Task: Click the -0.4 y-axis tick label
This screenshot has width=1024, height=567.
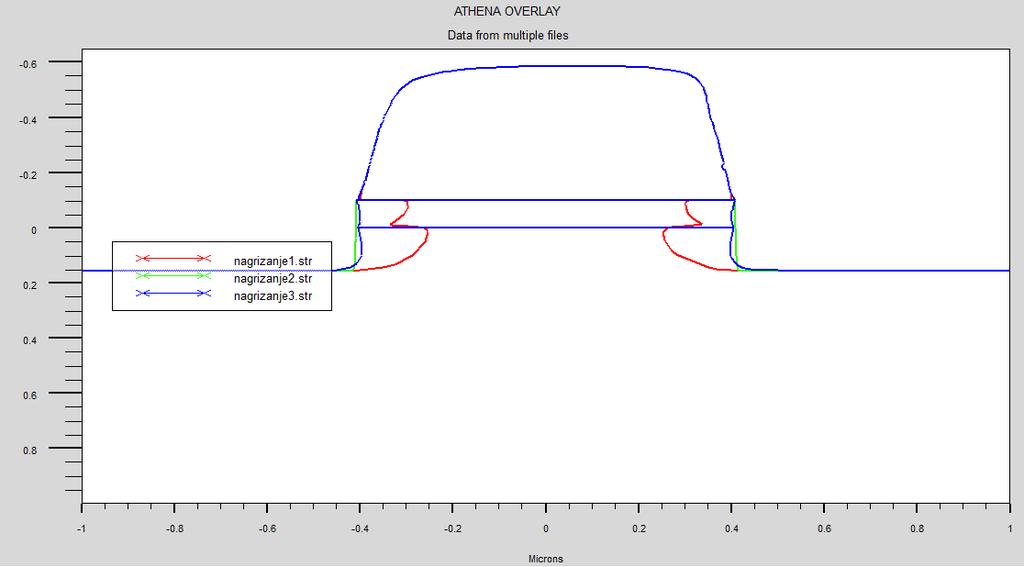Action: [x=28, y=120]
